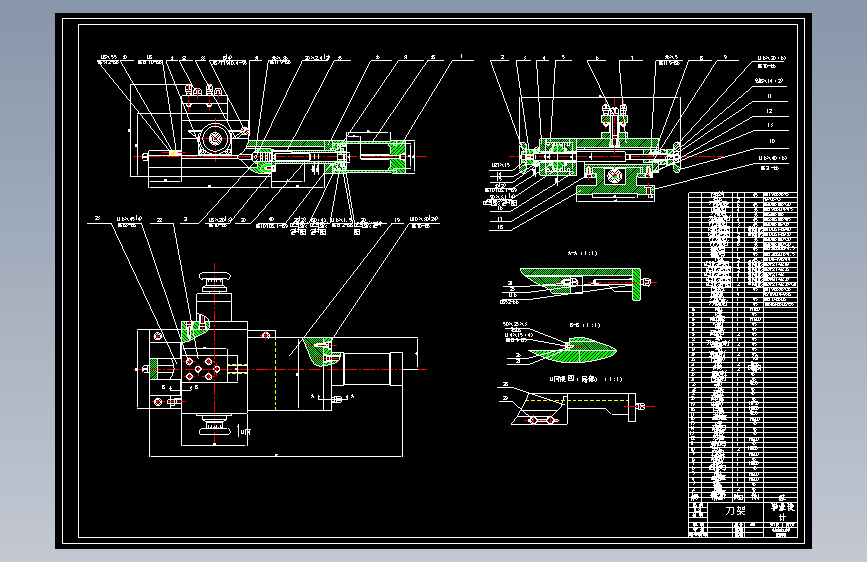Click the parts list table
This screenshot has width=867, height=562.
[x=743, y=347]
